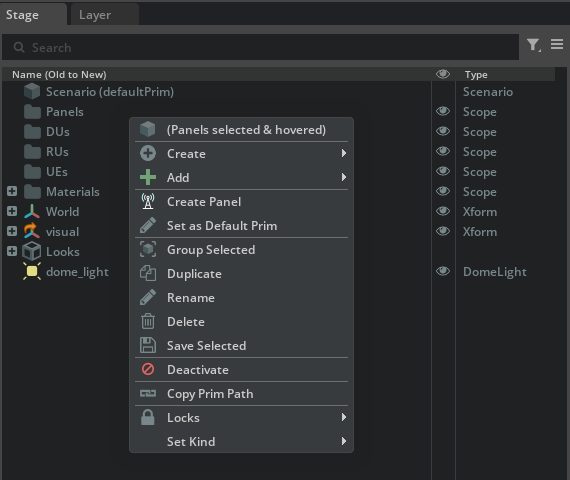Click the Looks cube outline icon
This screenshot has width=570, height=480.
click(x=32, y=251)
